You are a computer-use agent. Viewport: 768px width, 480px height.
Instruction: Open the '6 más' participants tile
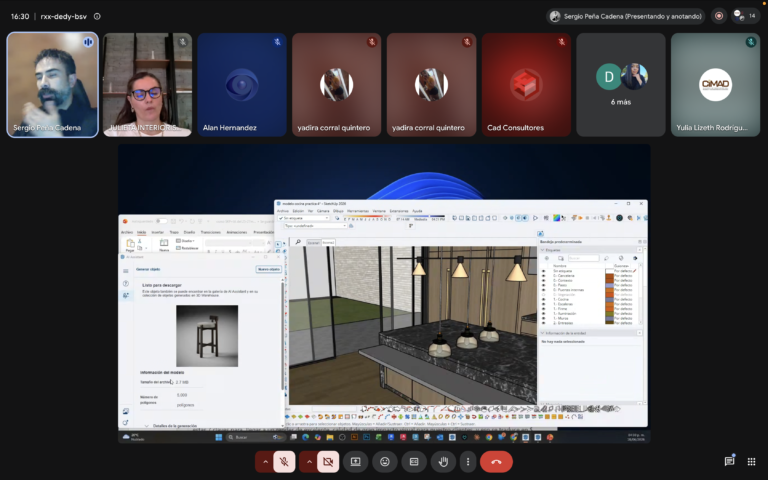[621, 85]
